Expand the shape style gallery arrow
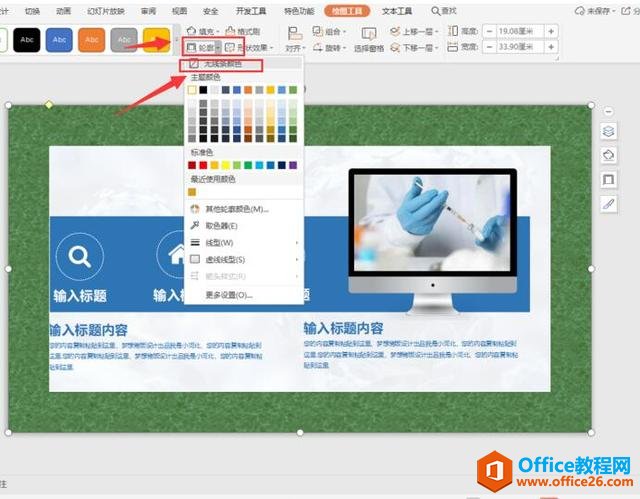The height and width of the screenshot is (499, 640). tap(176, 40)
